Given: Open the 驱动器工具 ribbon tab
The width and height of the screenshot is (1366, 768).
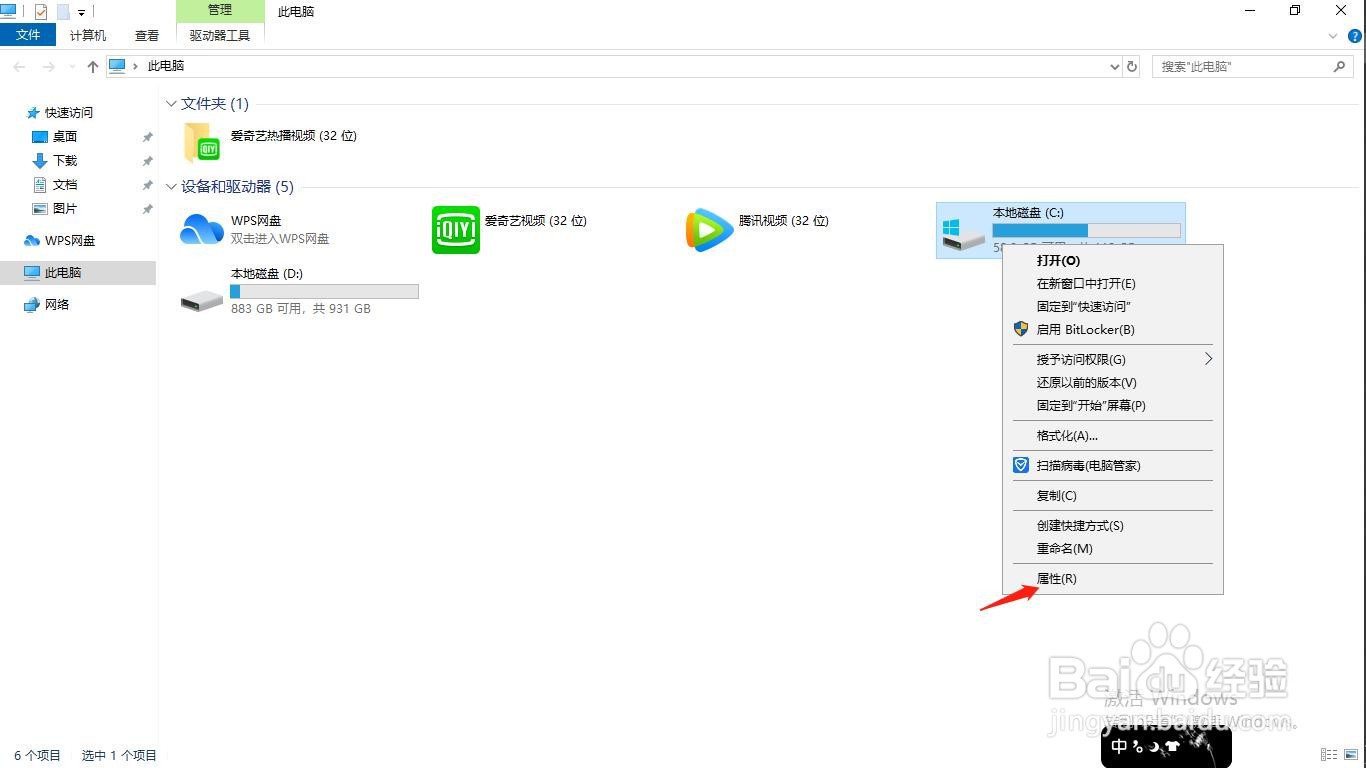Looking at the screenshot, I should pos(220,35).
